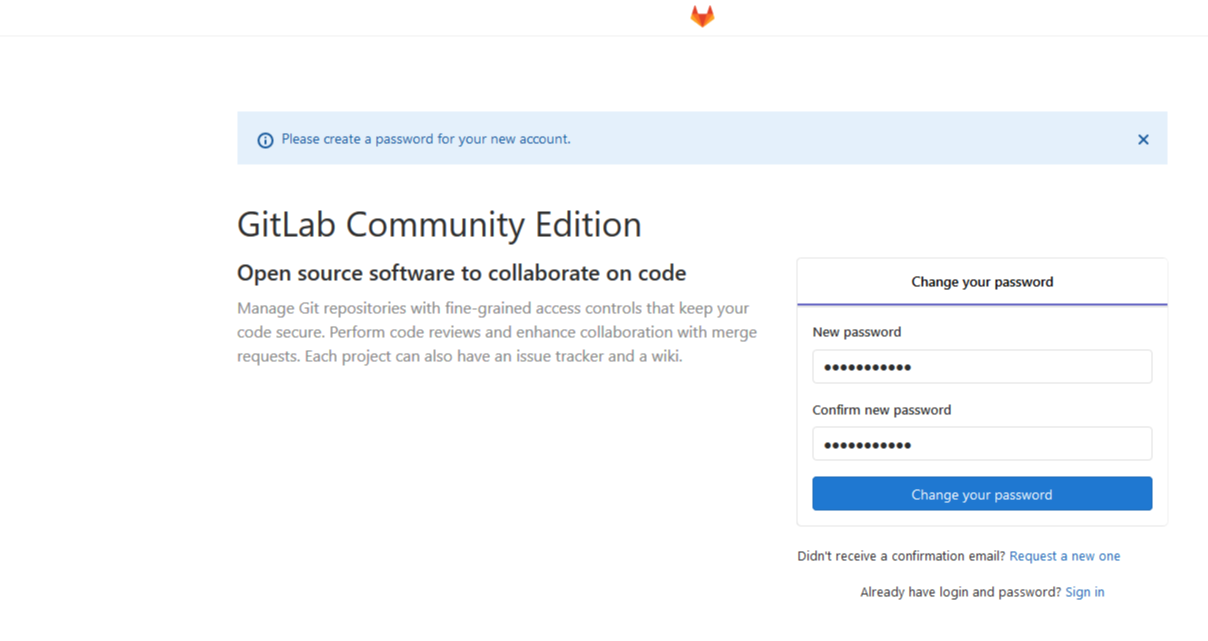The image size is (1208, 641).
Task: Click the Manage Git repositories description paragraph
Action: pos(497,332)
